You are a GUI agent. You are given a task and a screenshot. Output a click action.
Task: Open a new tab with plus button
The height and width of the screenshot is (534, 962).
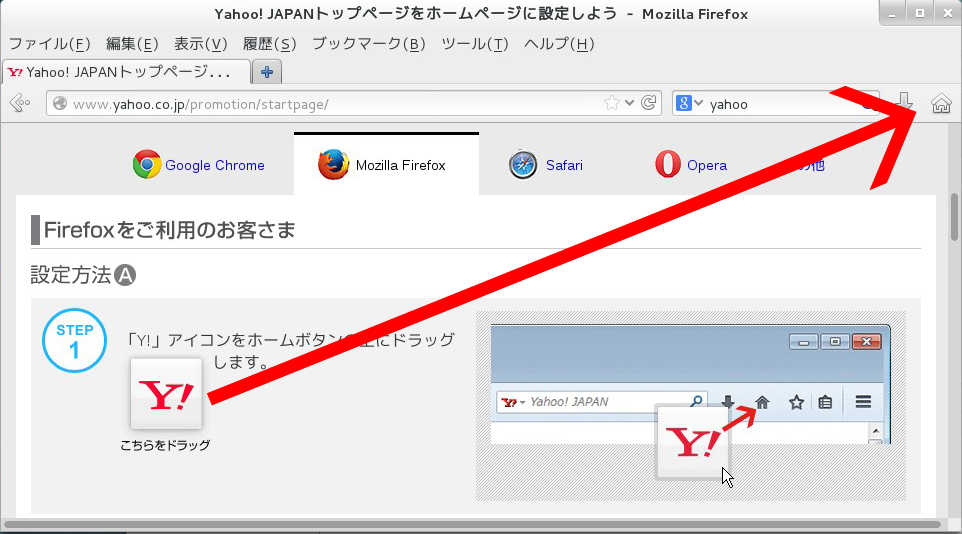267,72
